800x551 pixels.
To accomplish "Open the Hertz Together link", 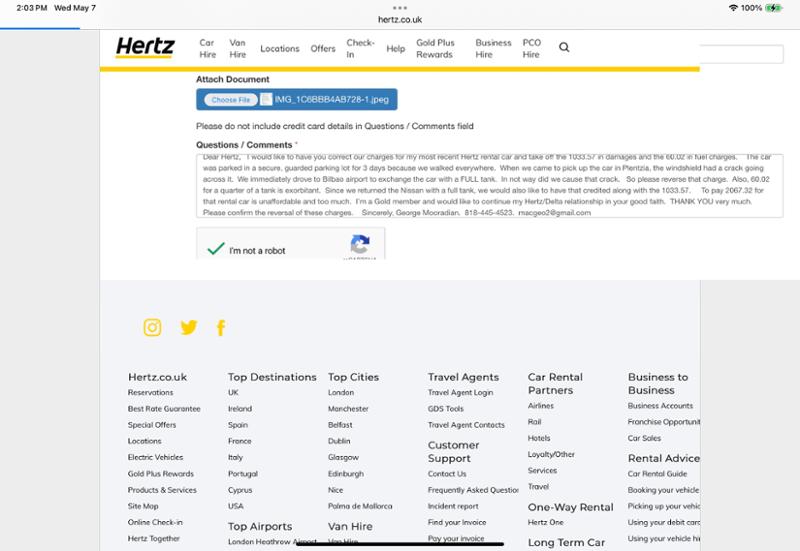I will pos(154,538).
